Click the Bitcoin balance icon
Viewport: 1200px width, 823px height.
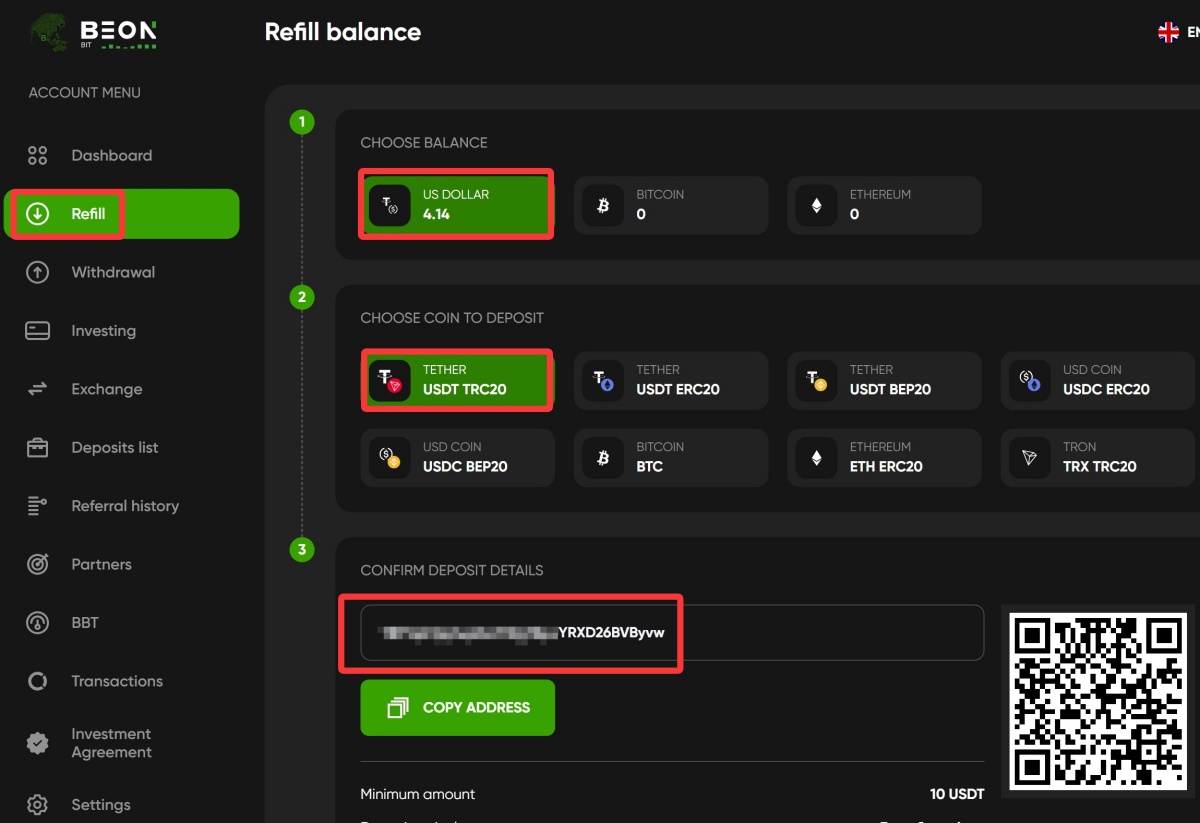pyautogui.click(x=603, y=206)
